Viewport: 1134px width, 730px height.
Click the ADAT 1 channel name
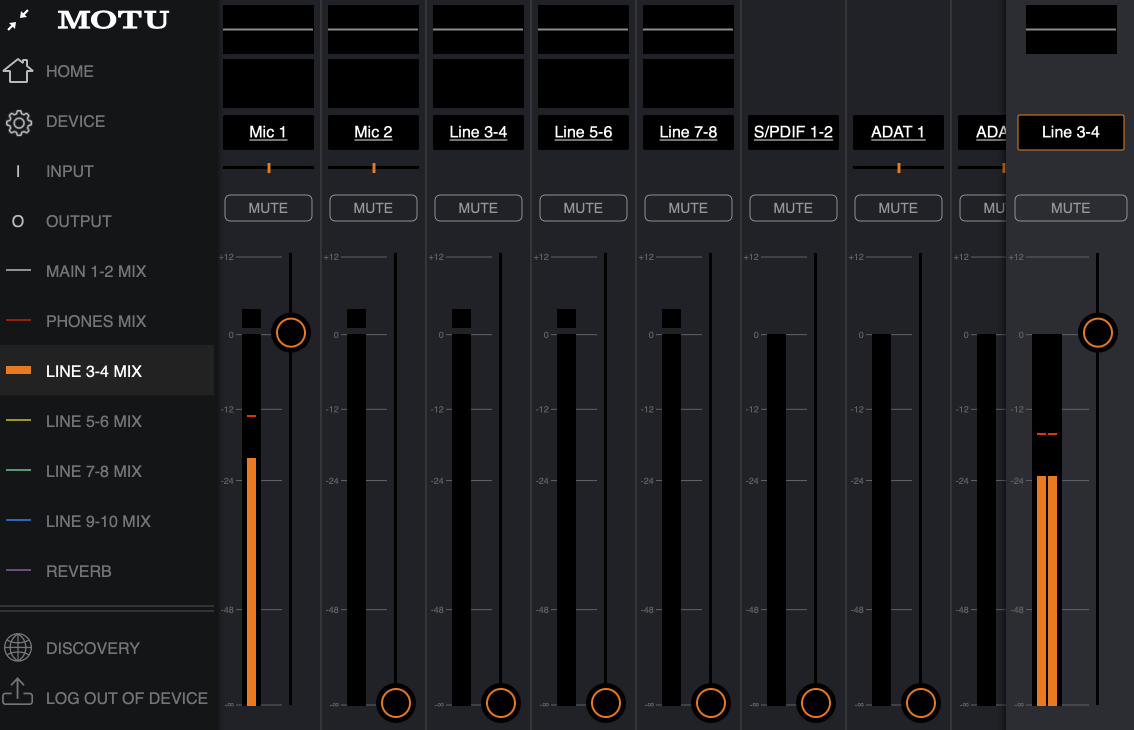898,132
